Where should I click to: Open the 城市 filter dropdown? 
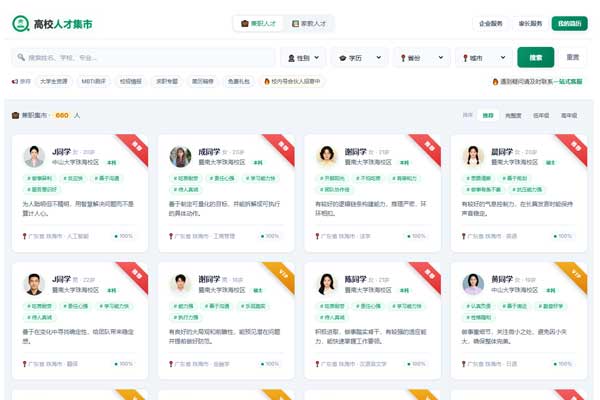(484, 58)
